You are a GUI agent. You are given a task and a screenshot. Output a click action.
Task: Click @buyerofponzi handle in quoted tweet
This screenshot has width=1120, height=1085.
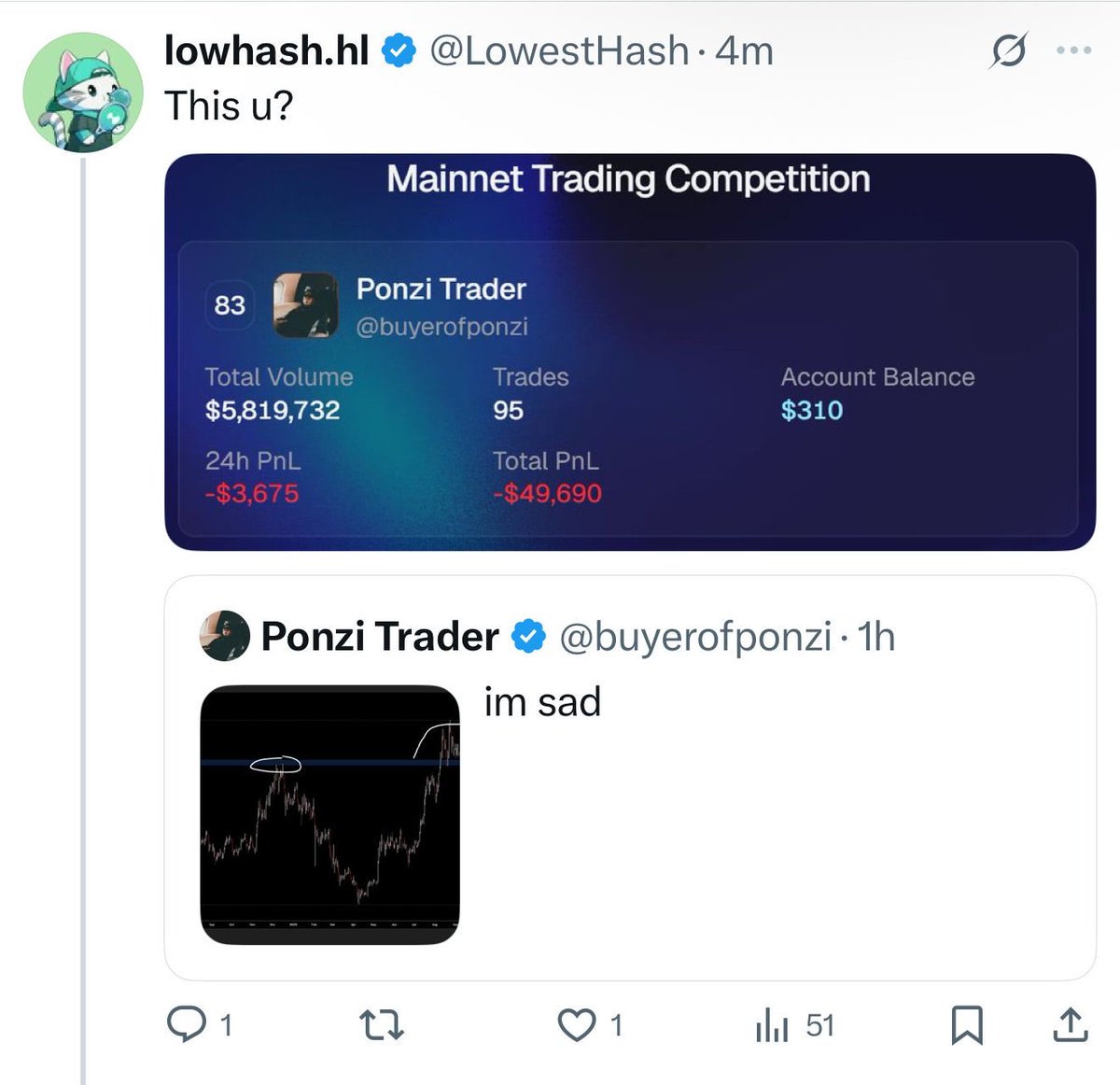[694, 637]
